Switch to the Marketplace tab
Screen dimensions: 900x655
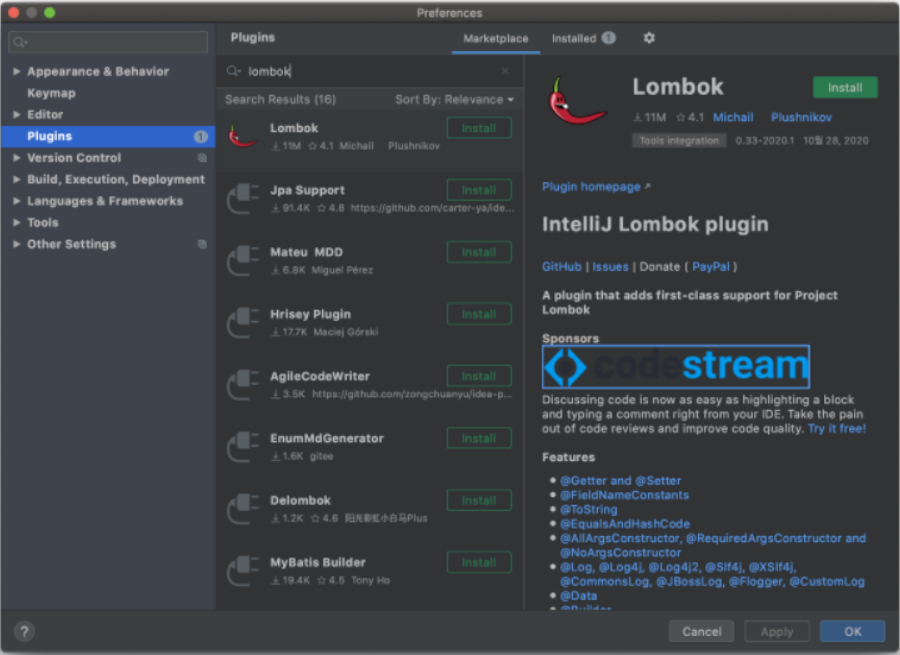[495, 38]
